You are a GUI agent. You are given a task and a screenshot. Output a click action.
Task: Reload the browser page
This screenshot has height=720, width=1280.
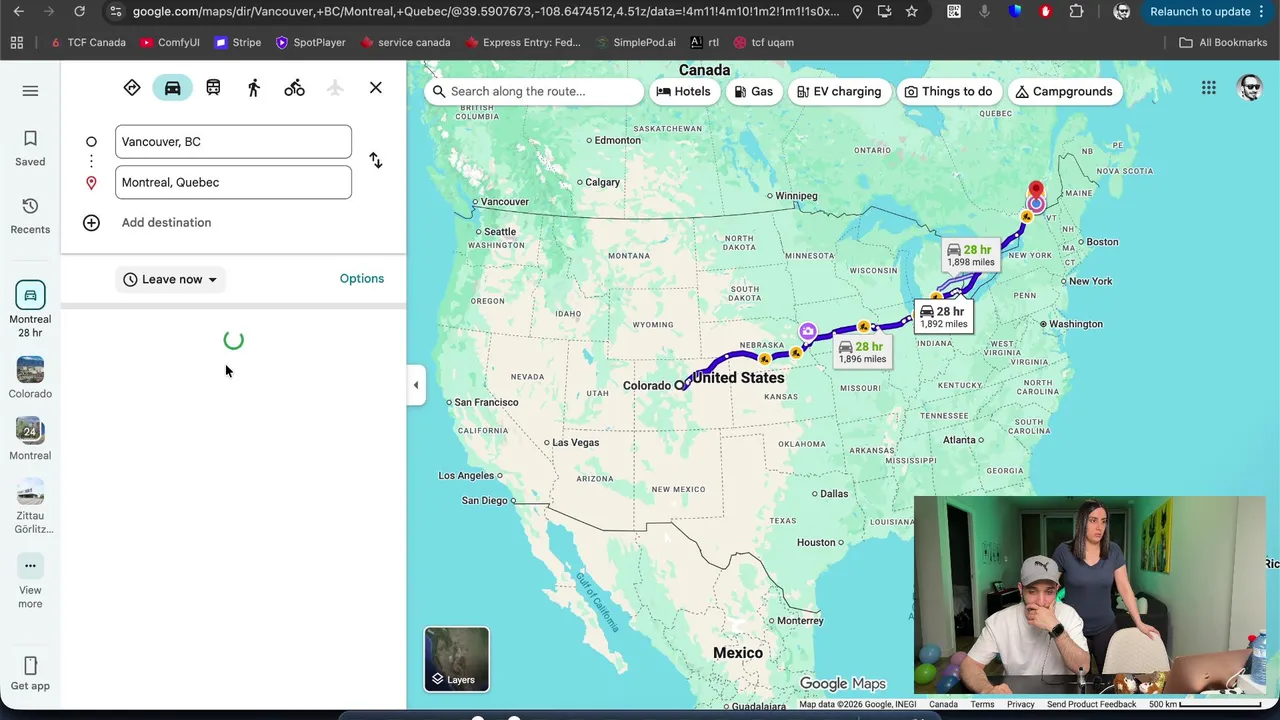[x=80, y=12]
